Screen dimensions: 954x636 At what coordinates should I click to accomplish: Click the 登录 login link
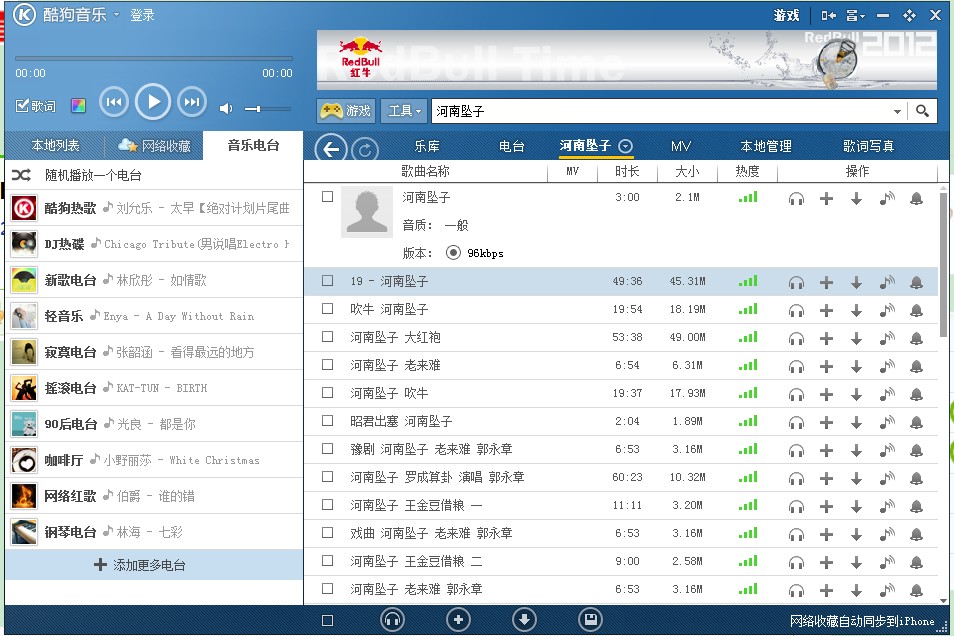coord(142,15)
